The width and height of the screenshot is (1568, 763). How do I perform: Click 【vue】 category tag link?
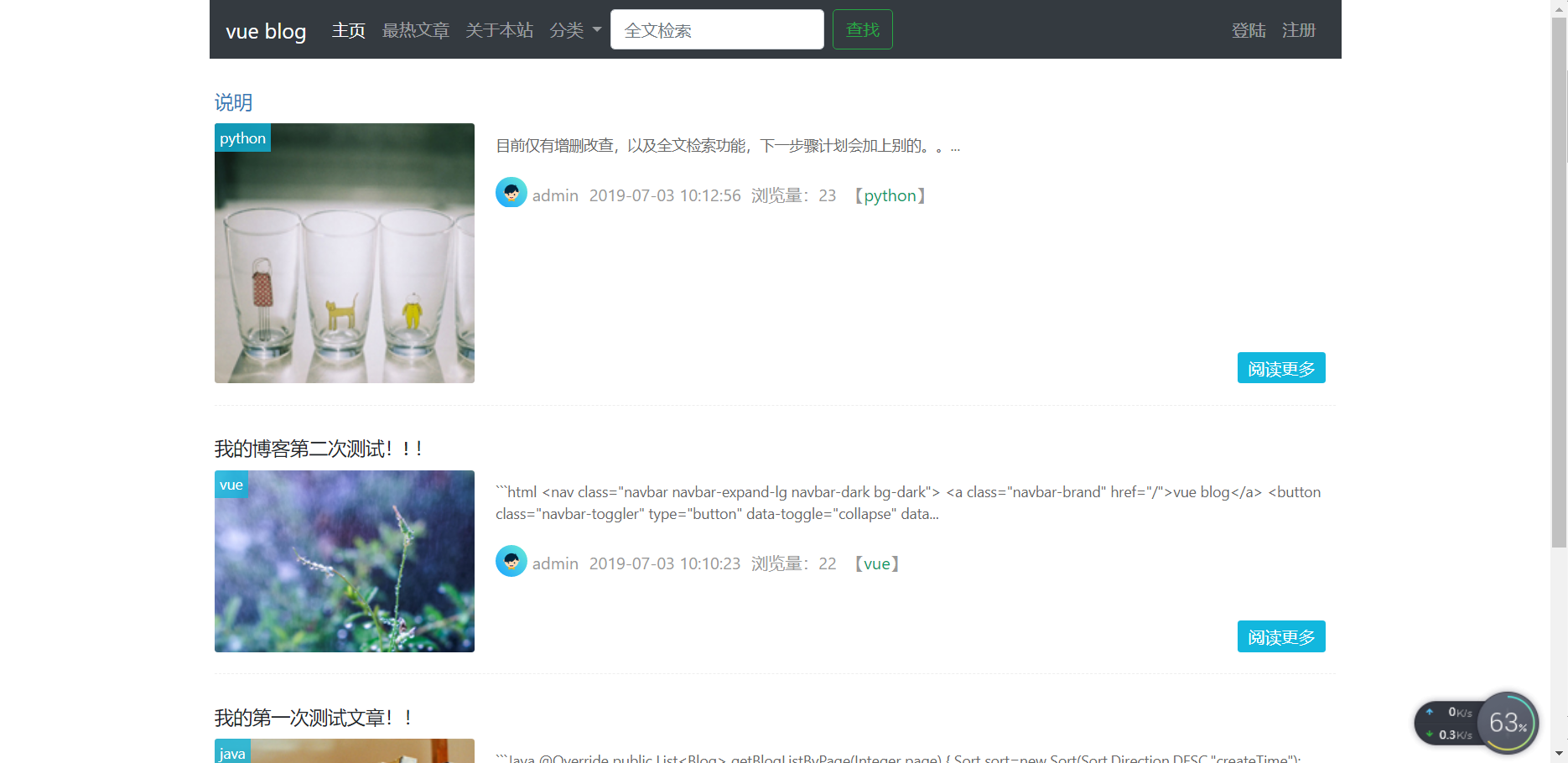(x=877, y=563)
